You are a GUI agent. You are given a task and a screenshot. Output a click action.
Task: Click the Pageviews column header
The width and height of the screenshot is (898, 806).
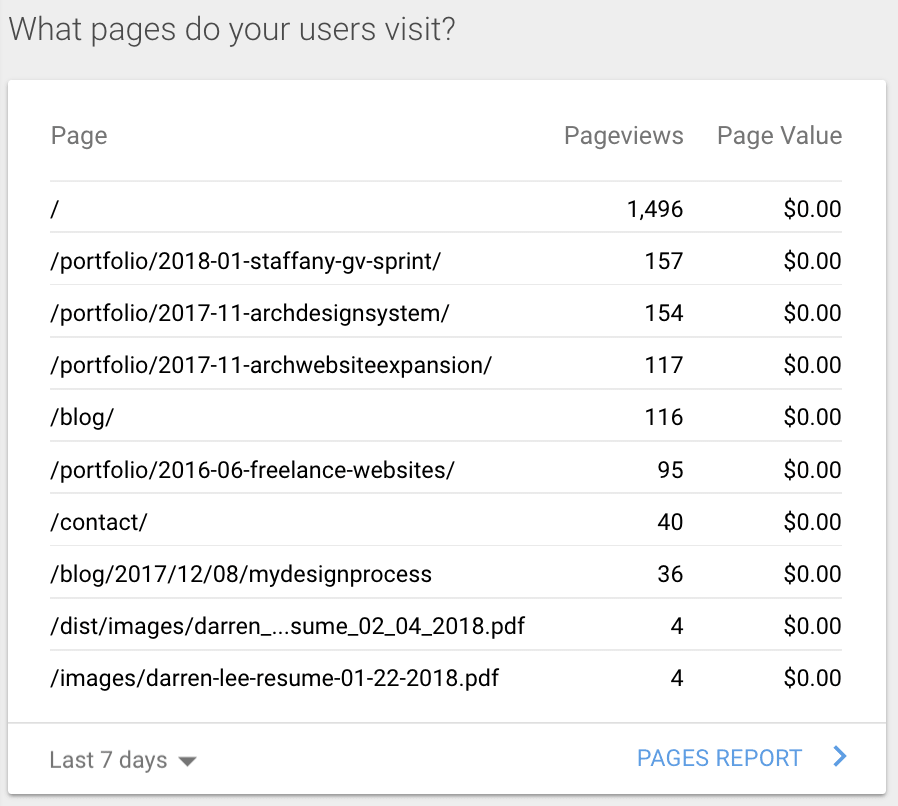623,136
